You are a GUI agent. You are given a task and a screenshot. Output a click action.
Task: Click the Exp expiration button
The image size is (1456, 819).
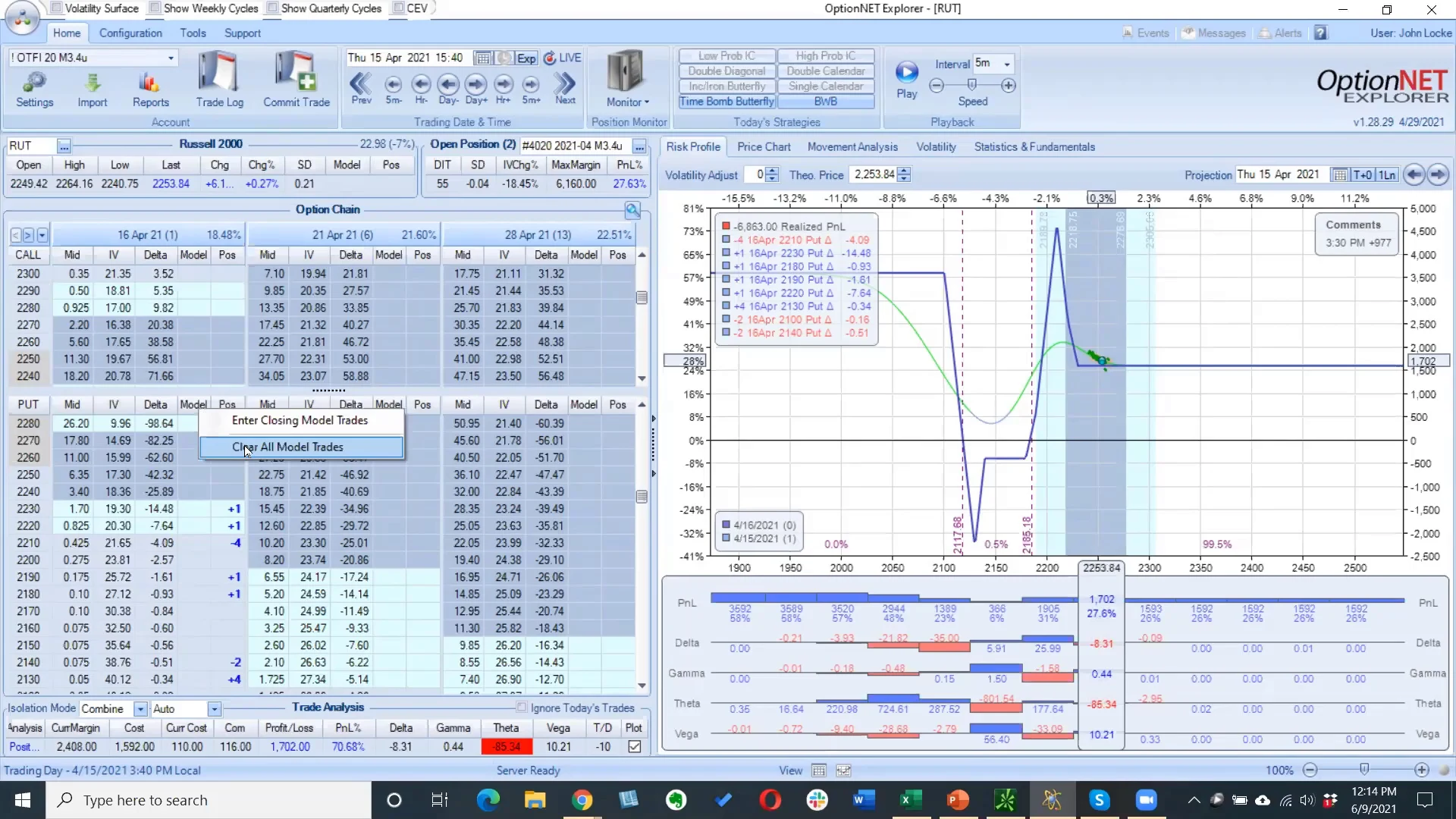[526, 58]
